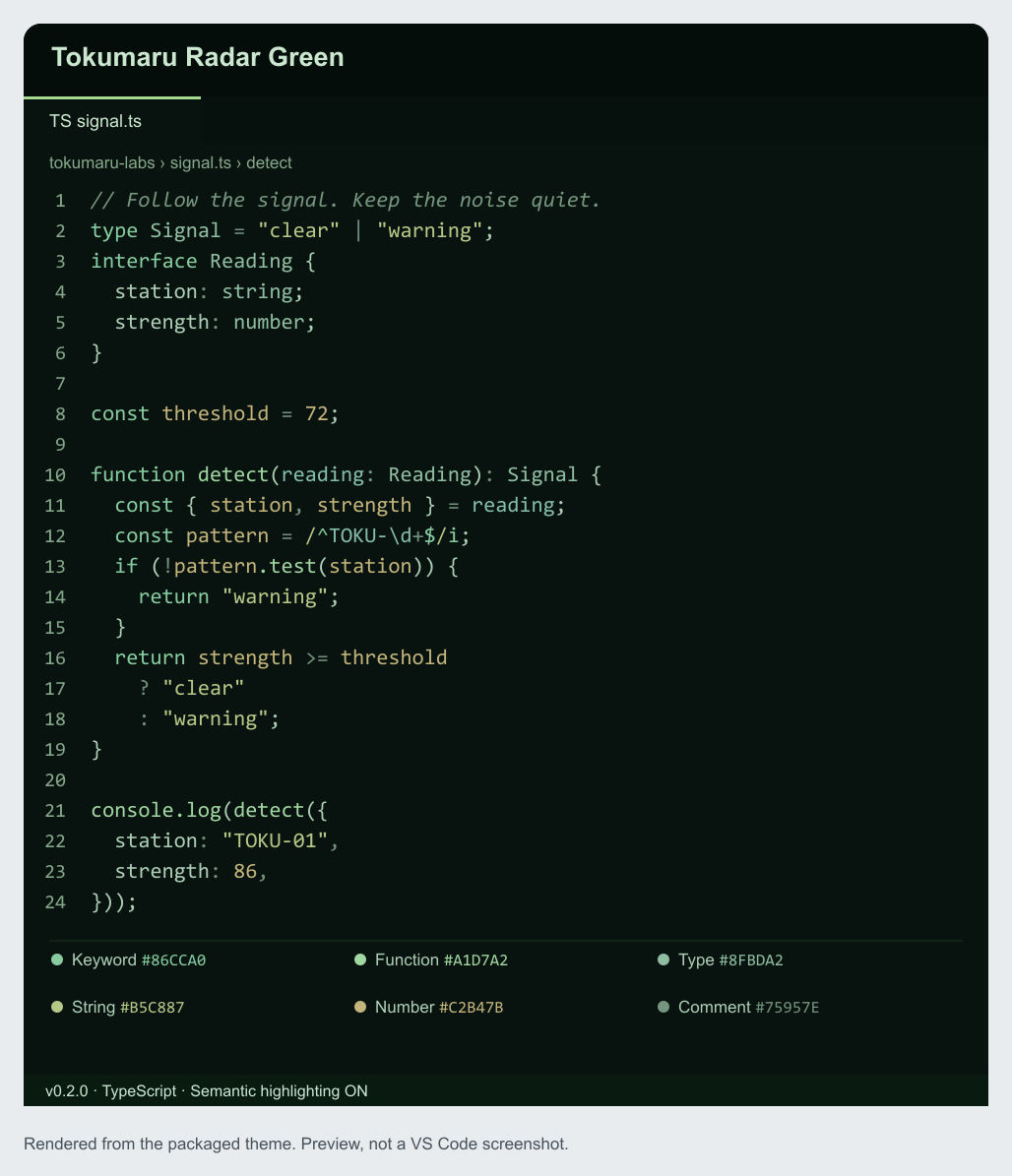The width and height of the screenshot is (1012, 1176).
Task: Click the destructuring line with station, strength
Action: [340, 506]
